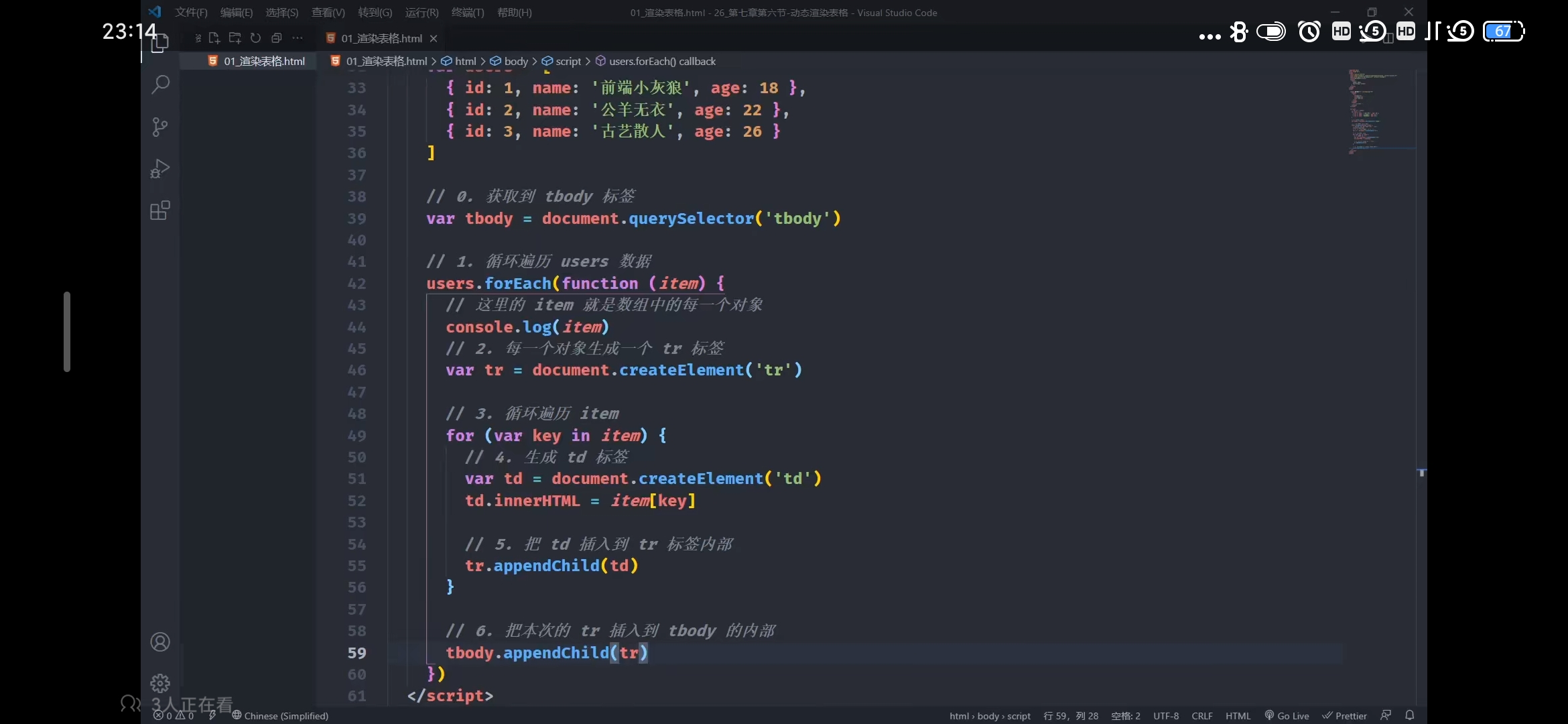Start Go Live server

(1287, 715)
